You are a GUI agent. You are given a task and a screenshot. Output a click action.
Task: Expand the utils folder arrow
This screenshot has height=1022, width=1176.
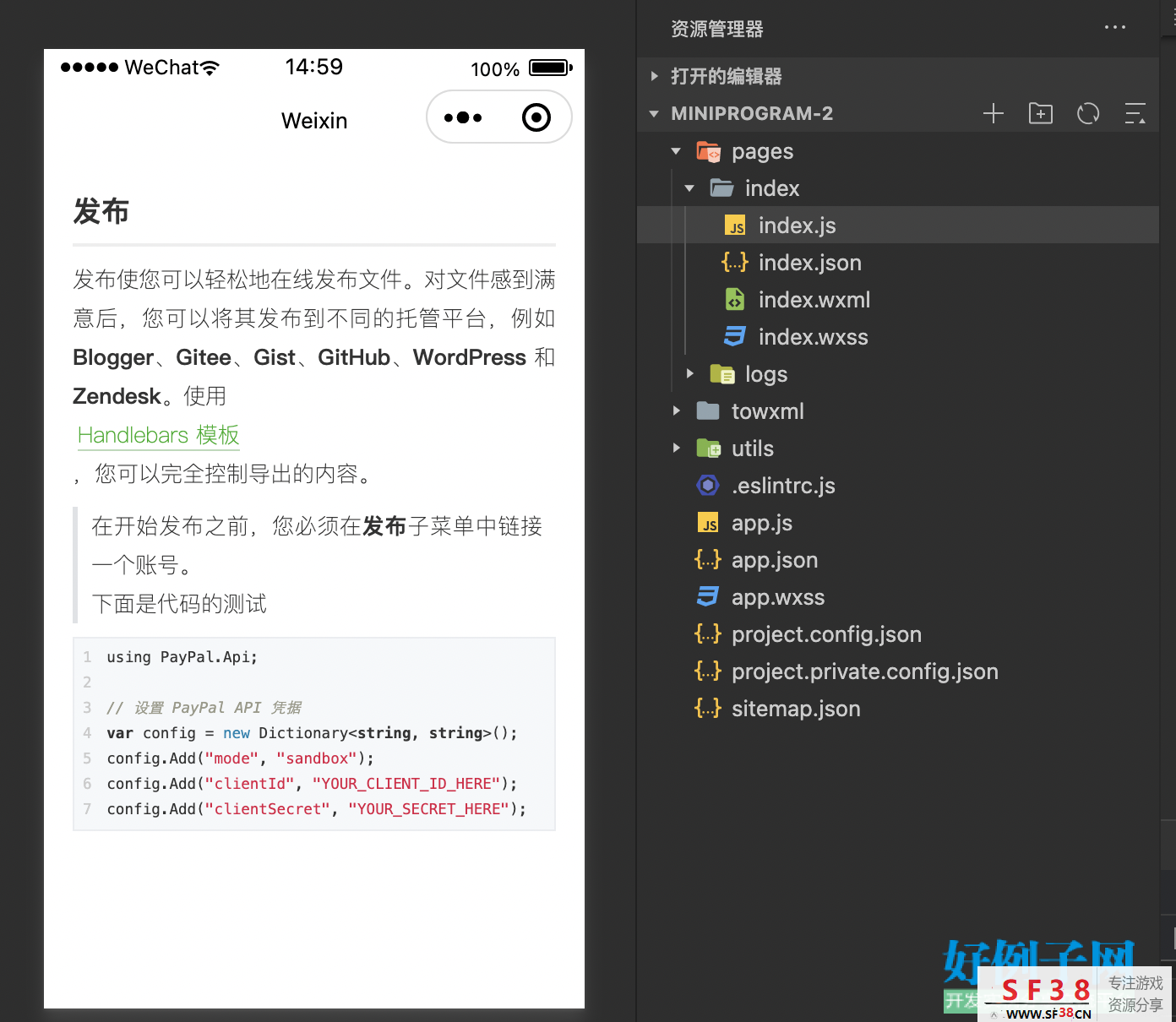pyautogui.click(x=677, y=448)
